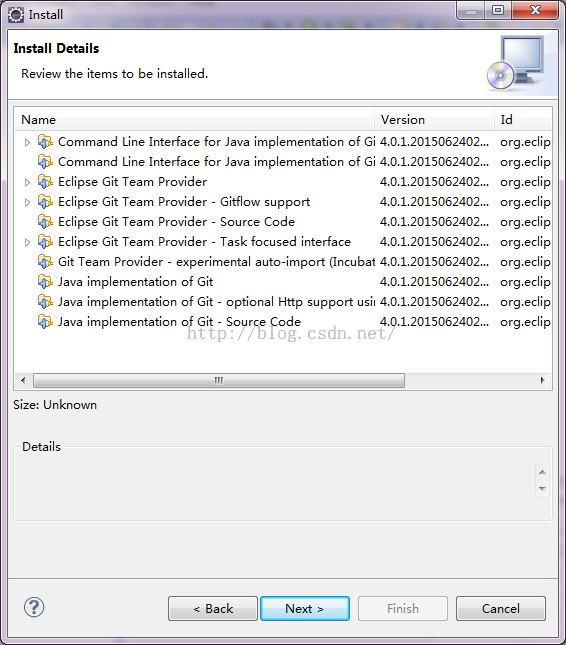
Task: Click the Details box scroll down arrow
Action: pyautogui.click(x=542, y=489)
